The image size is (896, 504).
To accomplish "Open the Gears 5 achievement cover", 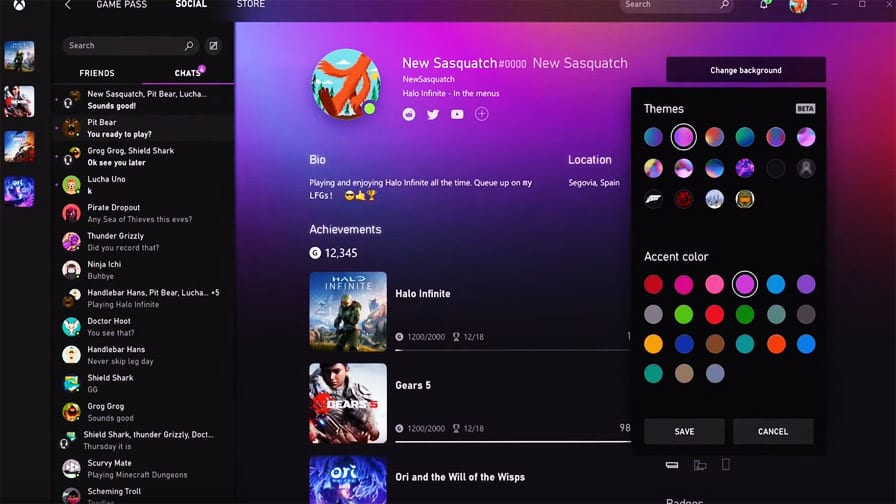I will [x=348, y=403].
